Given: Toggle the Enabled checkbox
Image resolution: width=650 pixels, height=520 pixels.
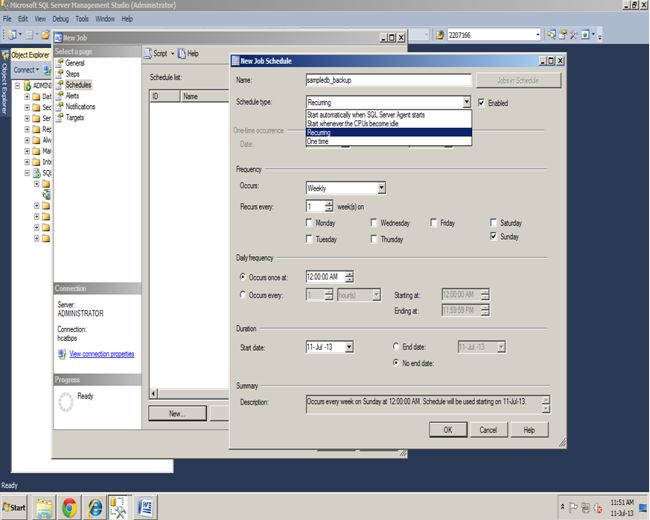Looking at the screenshot, I should [x=481, y=102].
